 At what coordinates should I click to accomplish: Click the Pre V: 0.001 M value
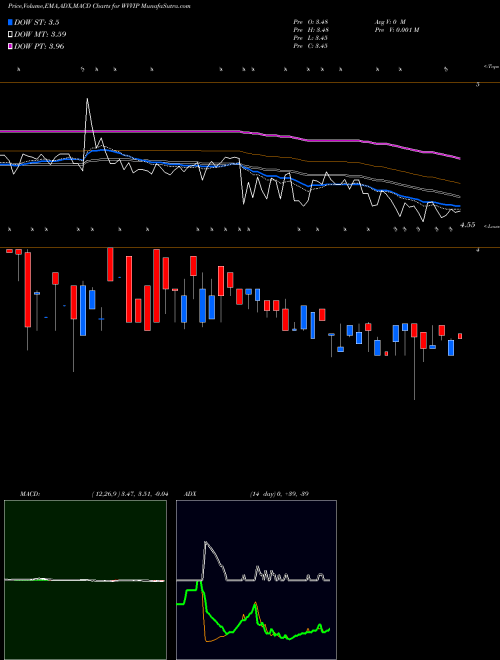click(x=396, y=30)
